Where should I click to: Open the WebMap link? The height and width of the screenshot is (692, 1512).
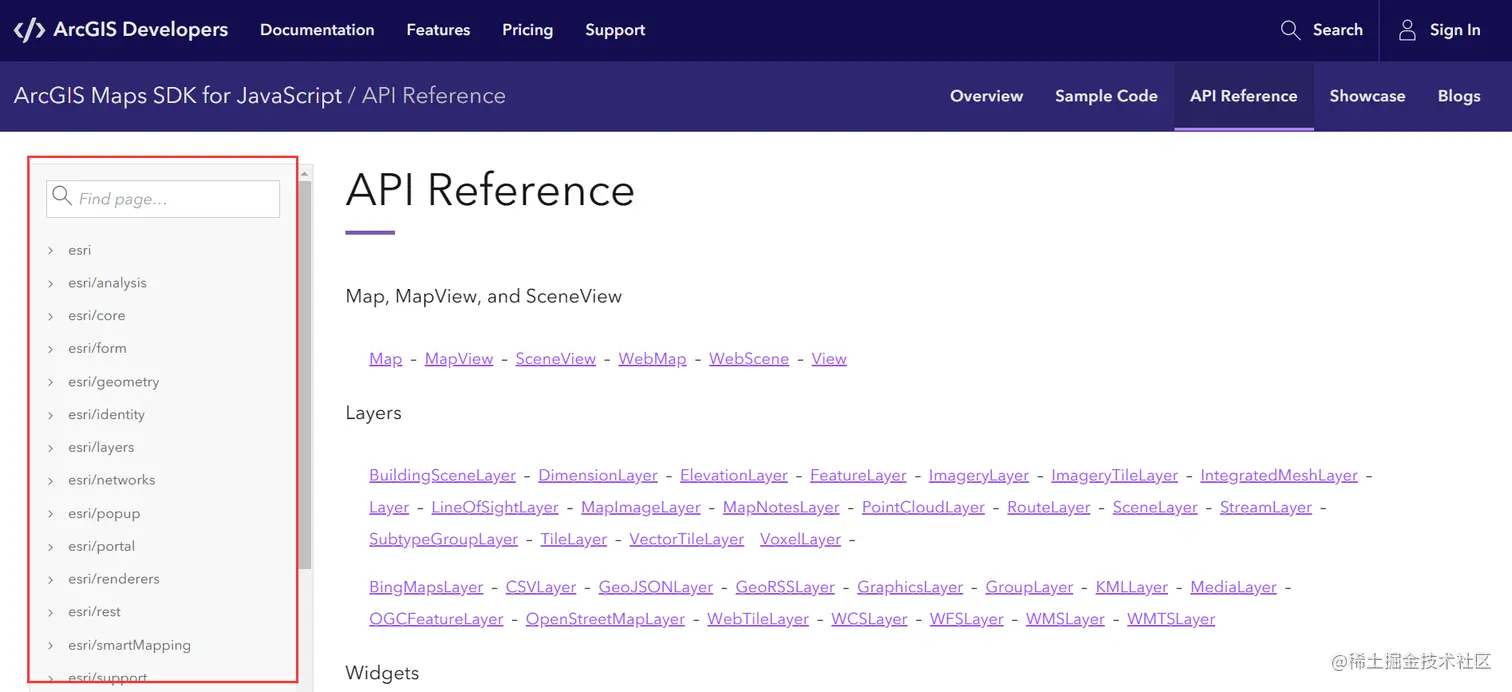click(652, 359)
